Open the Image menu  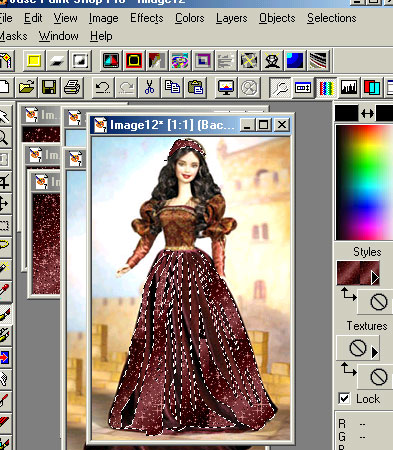(103, 18)
